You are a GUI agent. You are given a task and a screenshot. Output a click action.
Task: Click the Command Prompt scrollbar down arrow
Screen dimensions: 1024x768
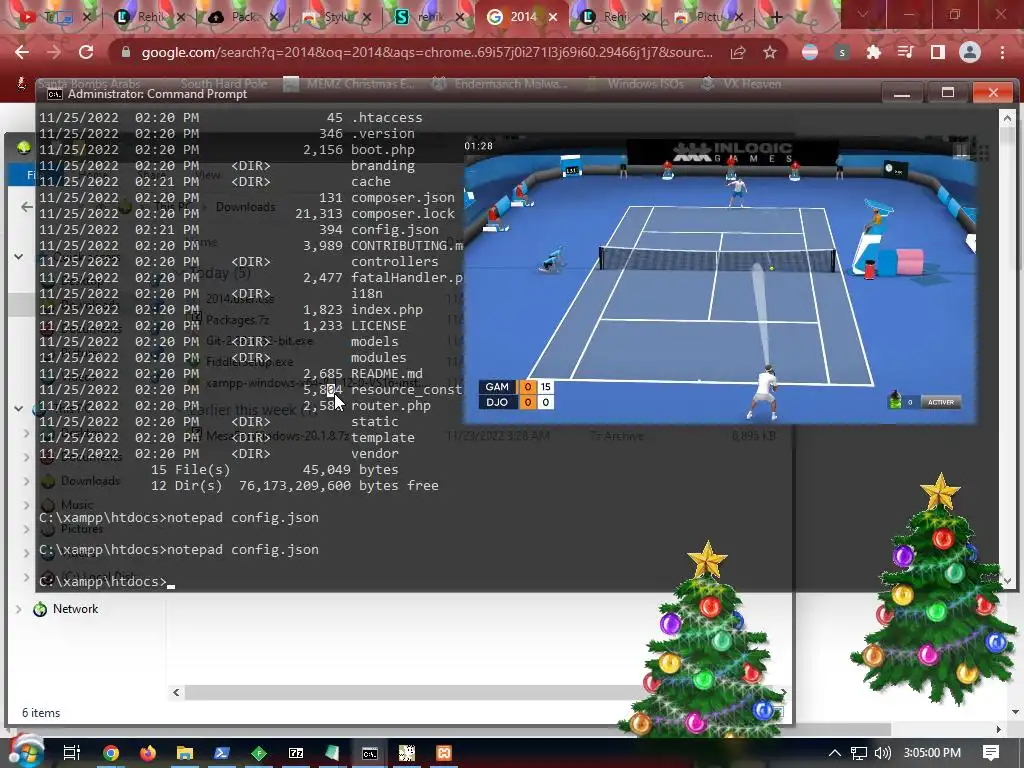[x=1007, y=580]
